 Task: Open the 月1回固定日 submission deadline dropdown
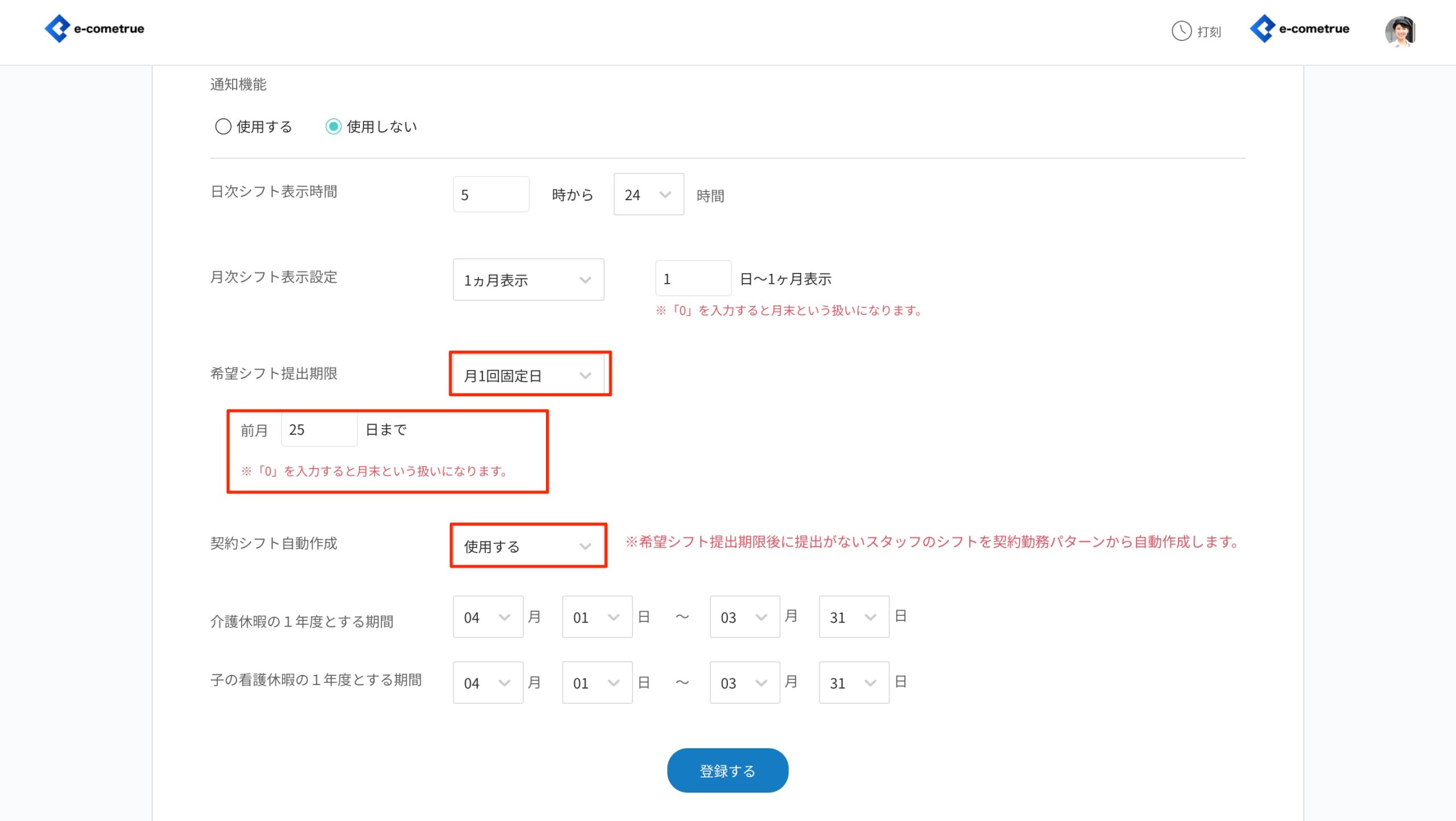click(x=530, y=374)
